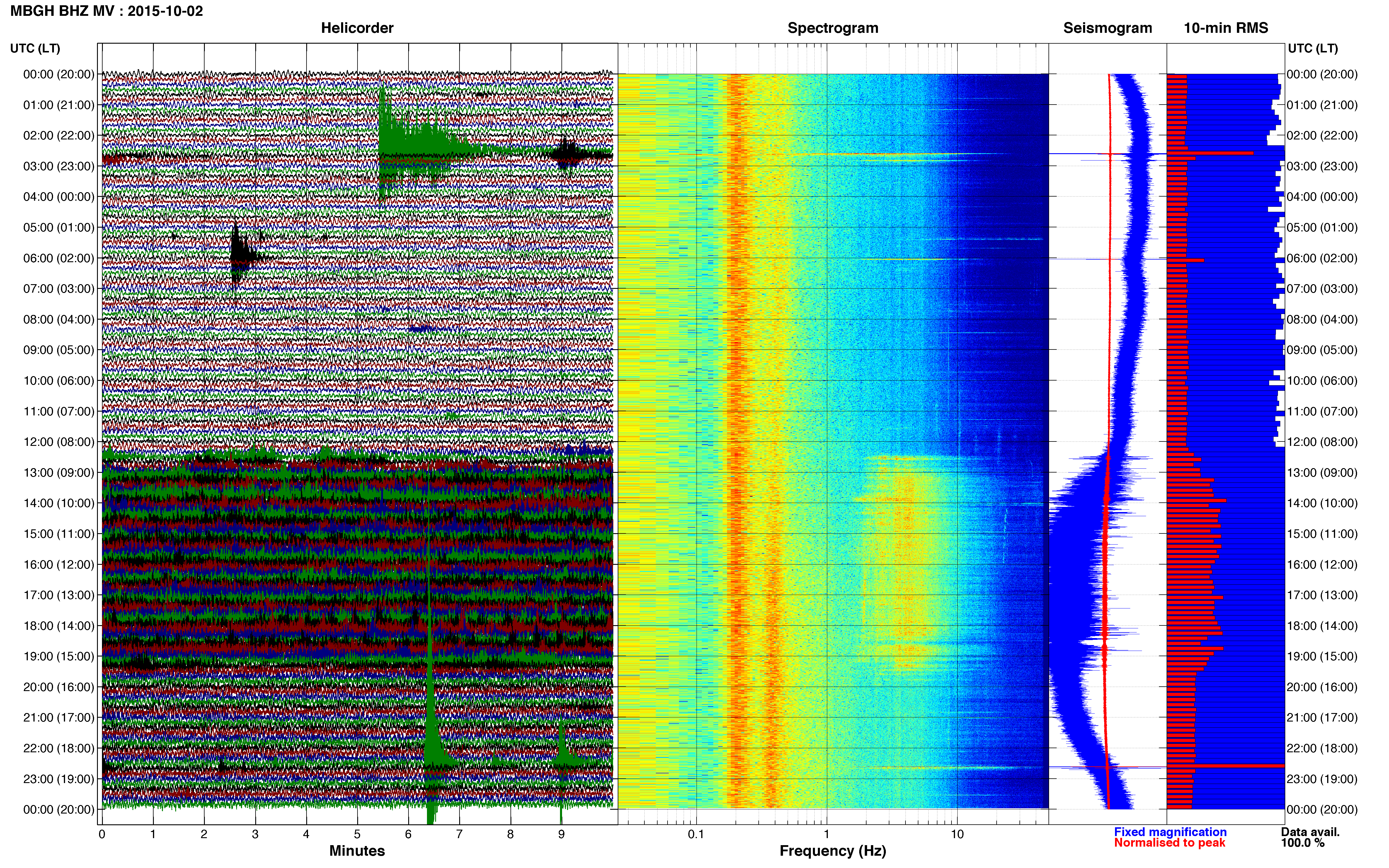The image size is (1389, 868).
Task: Click right time label '01:00 (21:00)'
Action: pyautogui.click(x=1322, y=105)
